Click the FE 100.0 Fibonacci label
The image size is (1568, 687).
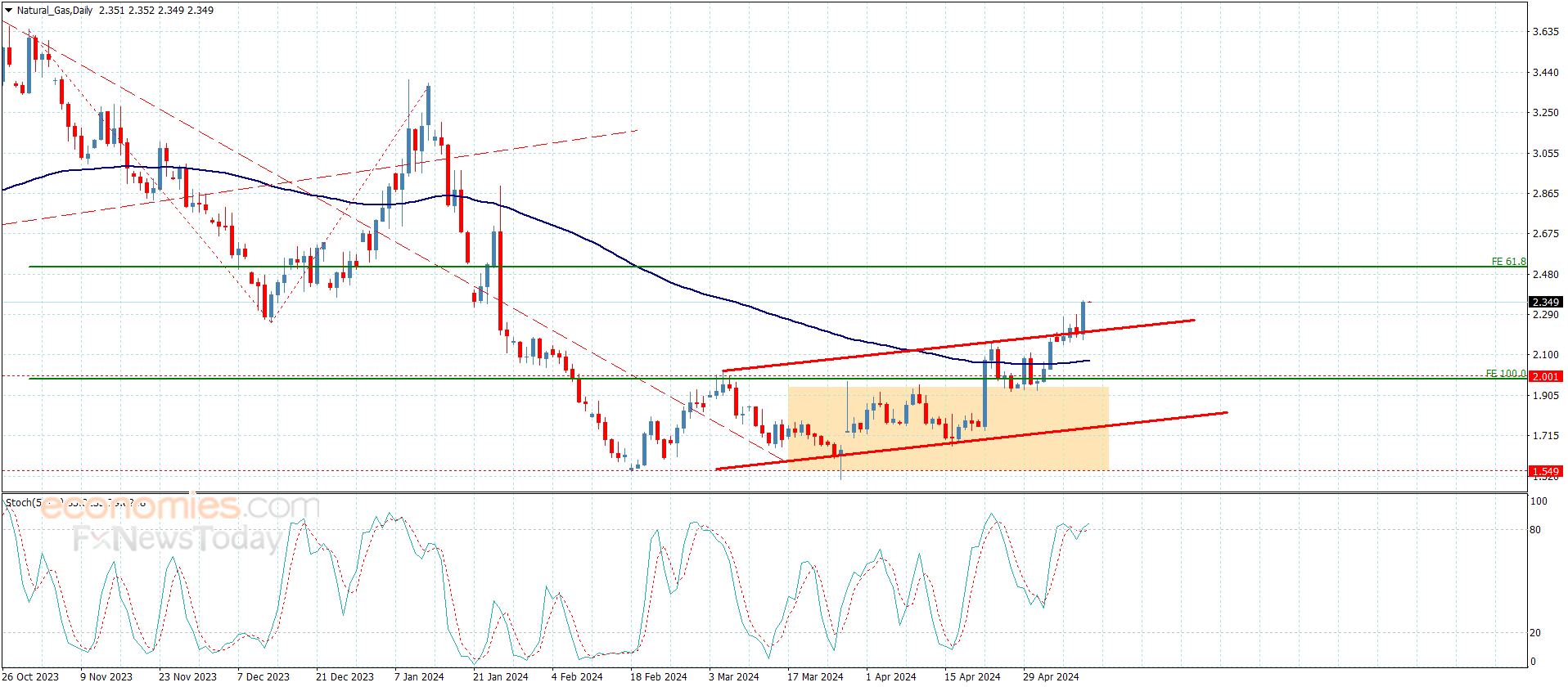pos(1505,374)
